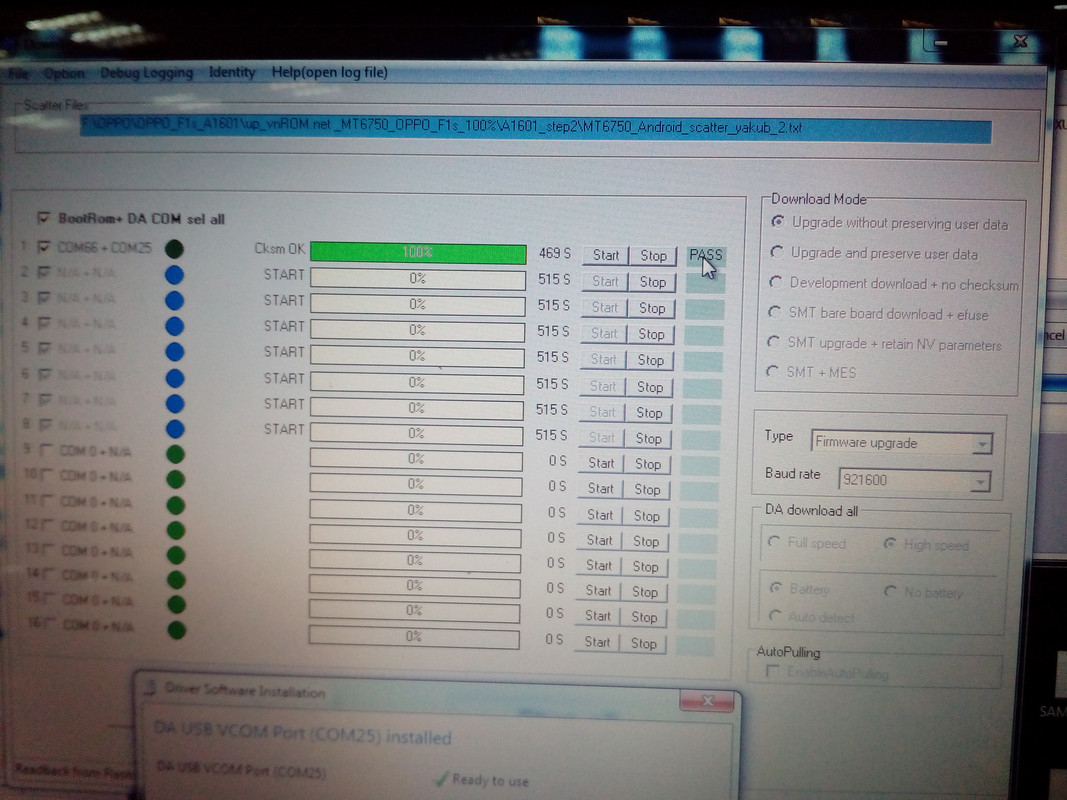Click the green status dot in row 9
The image size is (1067, 800).
(x=175, y=454)
